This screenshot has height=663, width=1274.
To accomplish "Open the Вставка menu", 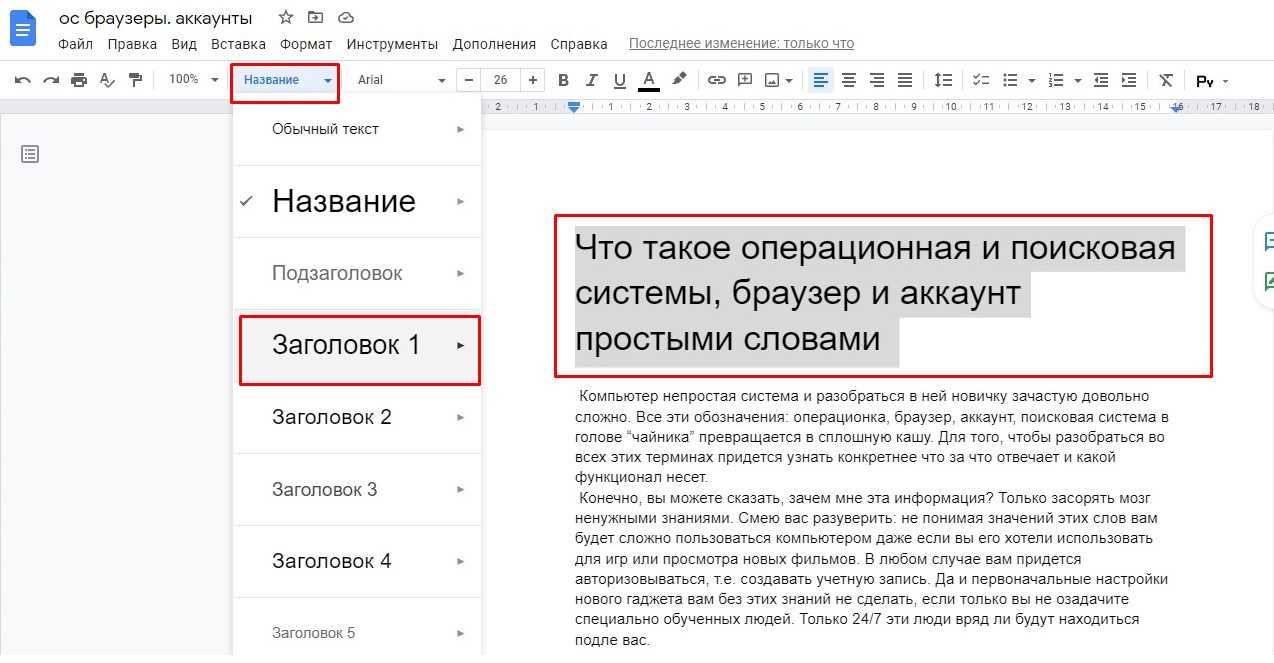I will click(x=238, y=44).
